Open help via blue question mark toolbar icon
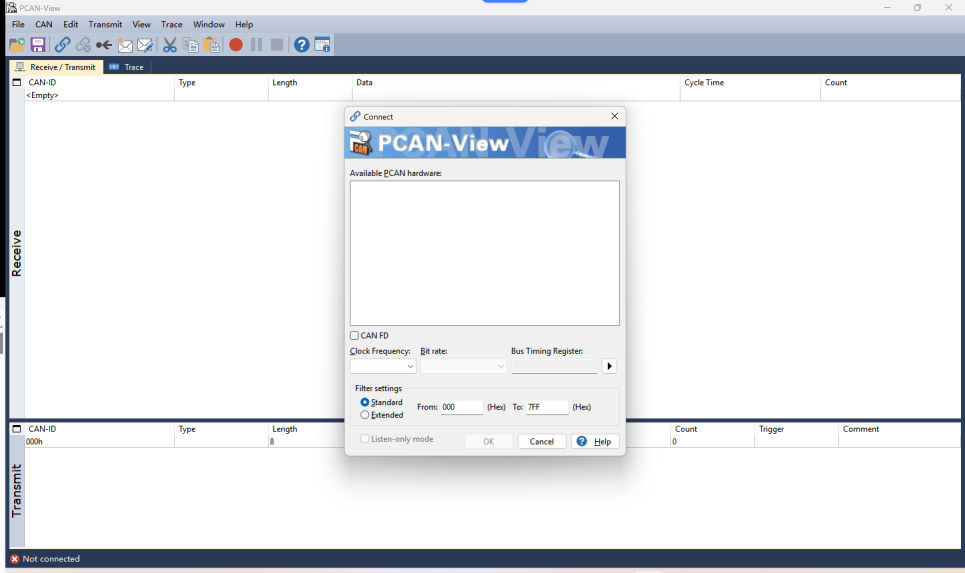965x573 pixels. [x=302, y=45]
